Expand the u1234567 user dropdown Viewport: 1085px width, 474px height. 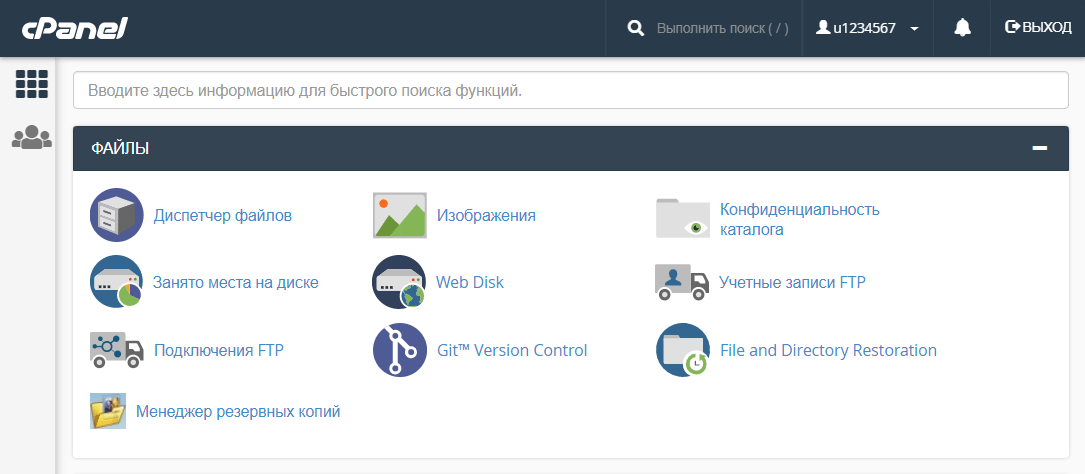868,28
